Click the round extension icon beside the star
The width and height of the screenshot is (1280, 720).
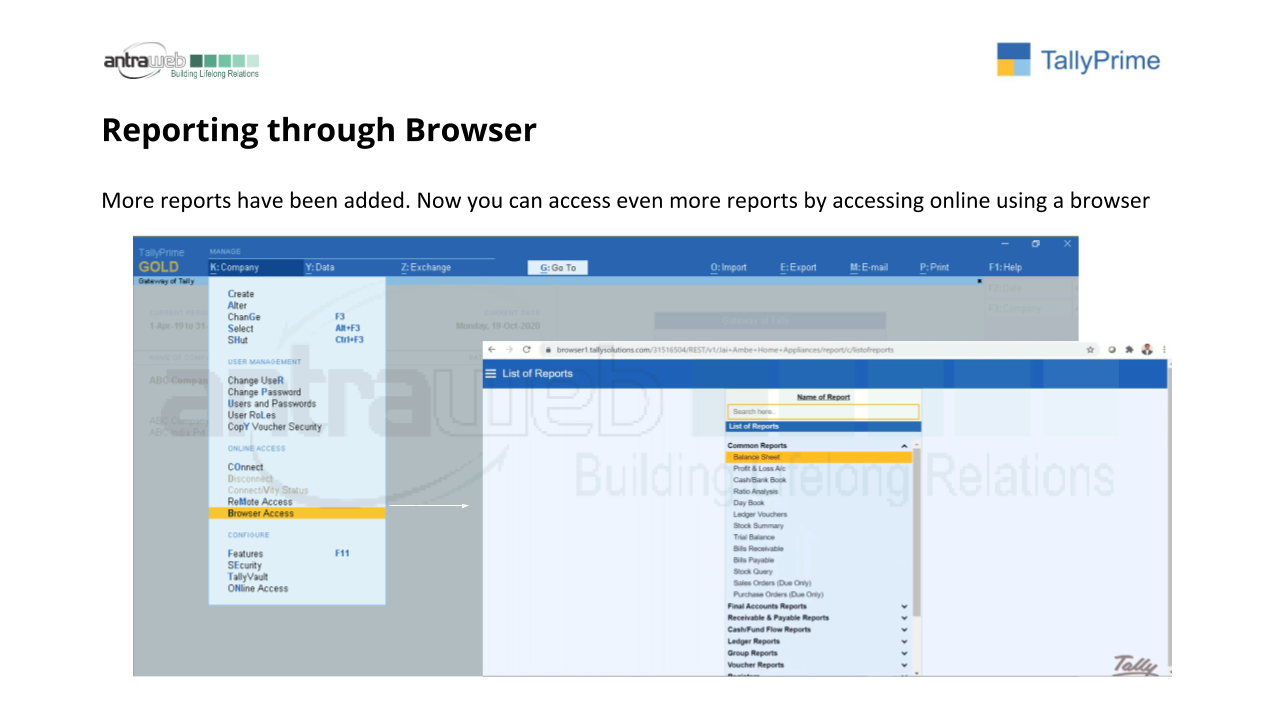pyautogui.click(x=1112, y=350)
